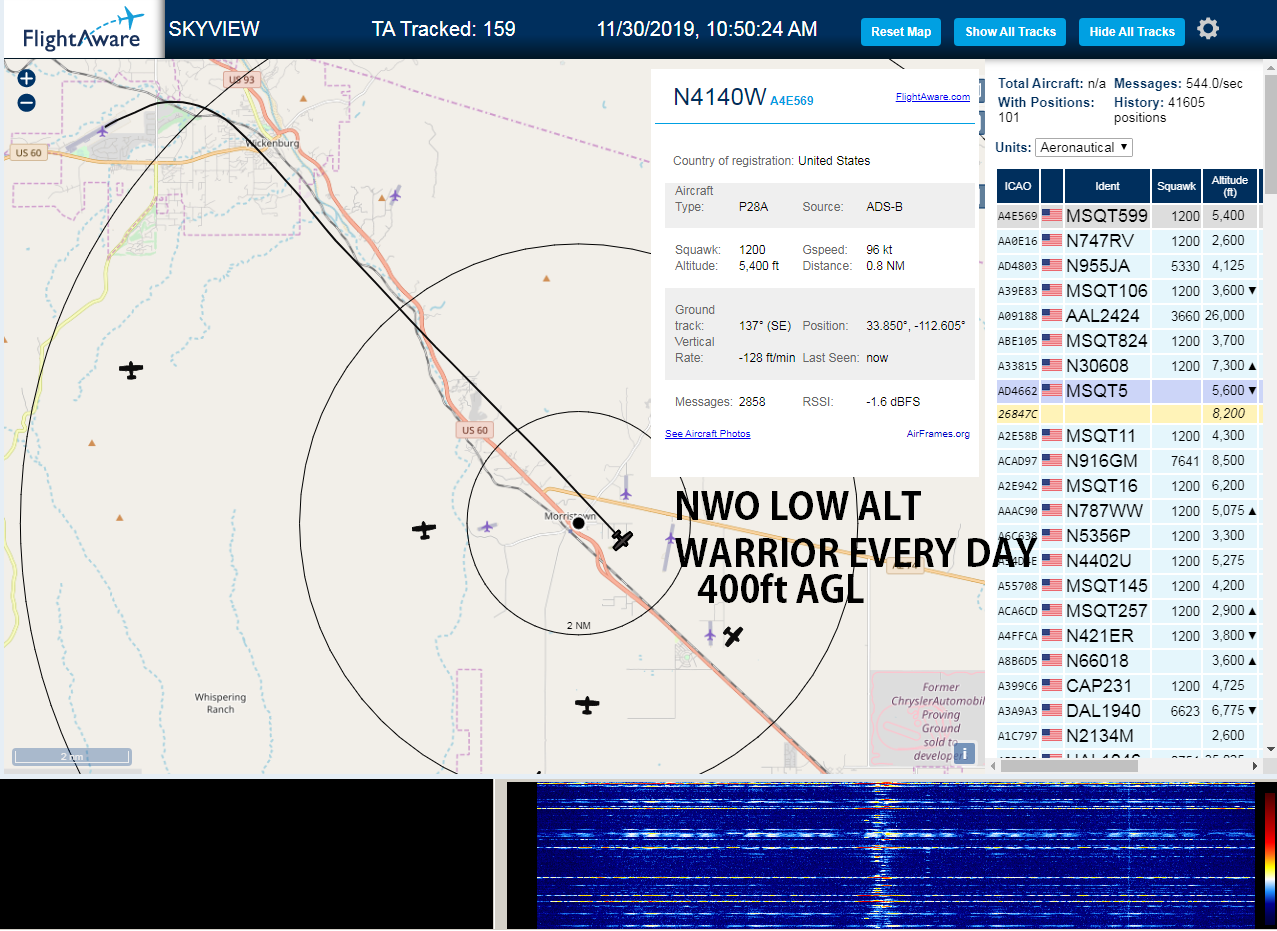Viewport: 1277px width, 931px height.
Task: Select purple aircraft at Wickenburg airport
Action: pos(103,131)
